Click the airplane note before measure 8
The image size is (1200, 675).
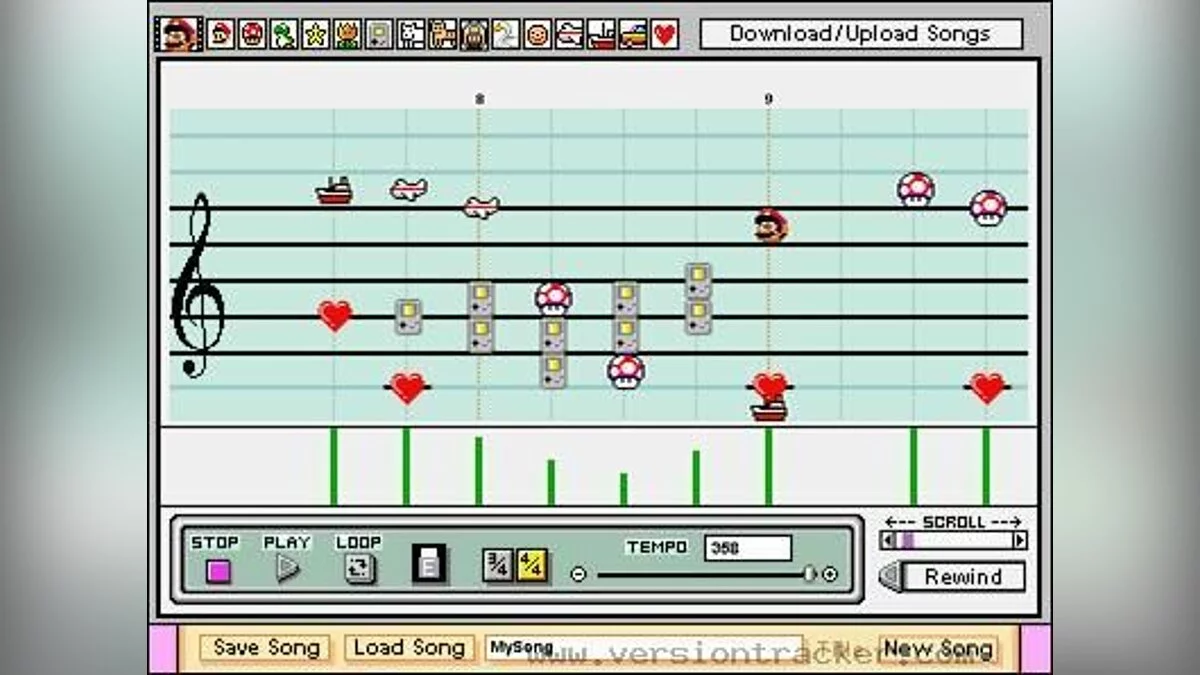tap(408, 188)
